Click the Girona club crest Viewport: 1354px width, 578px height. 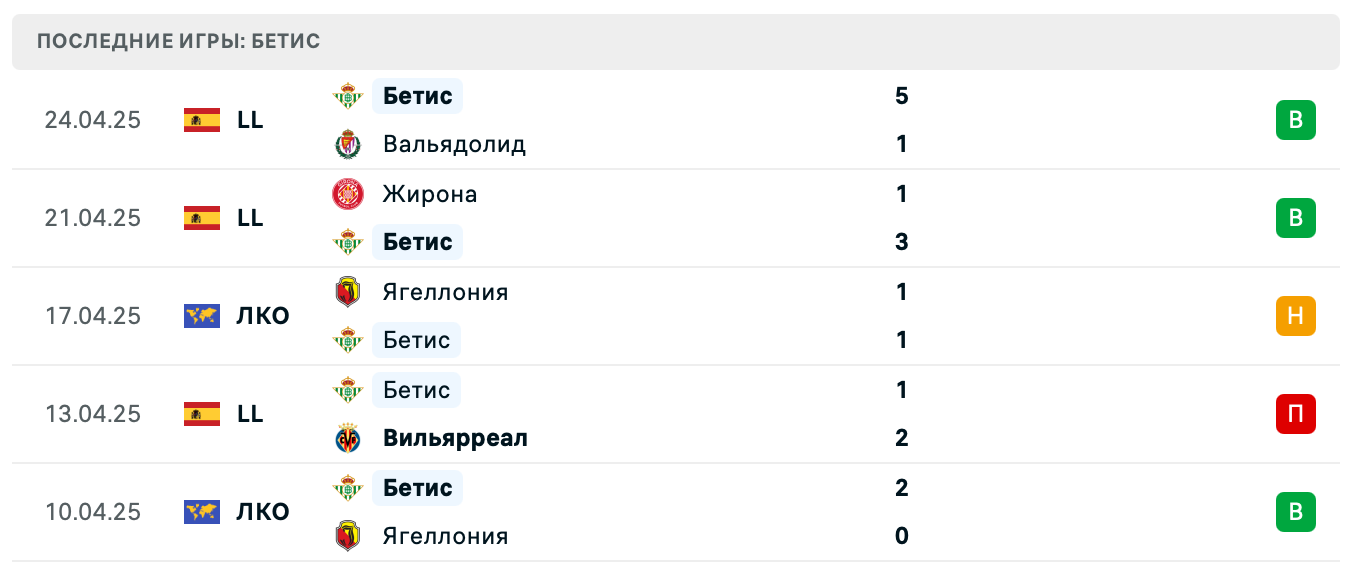click(x=347, y=194)
